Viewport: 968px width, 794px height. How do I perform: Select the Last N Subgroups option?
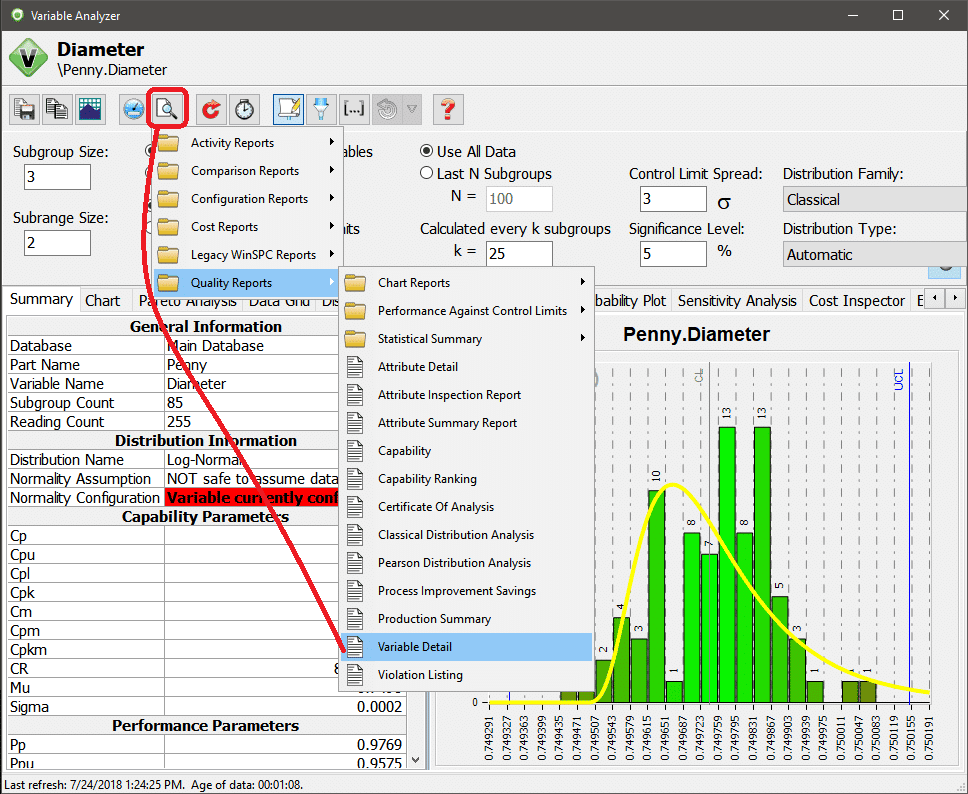[x=427, y=174]
